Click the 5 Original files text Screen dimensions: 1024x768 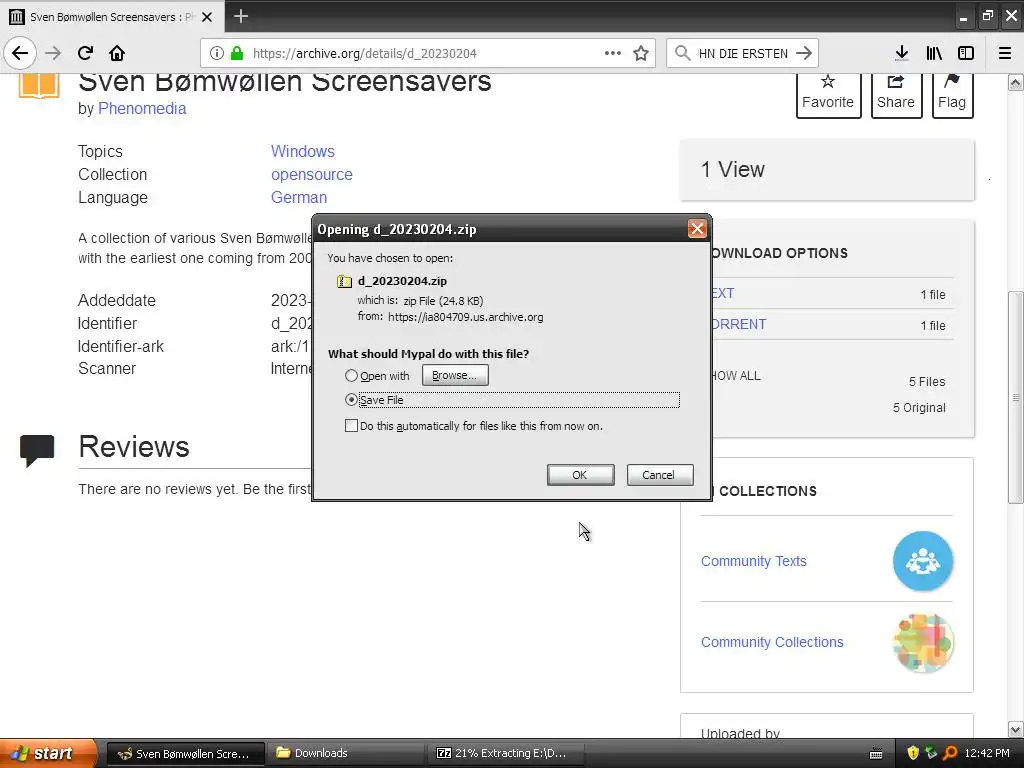tap(919, 408)
